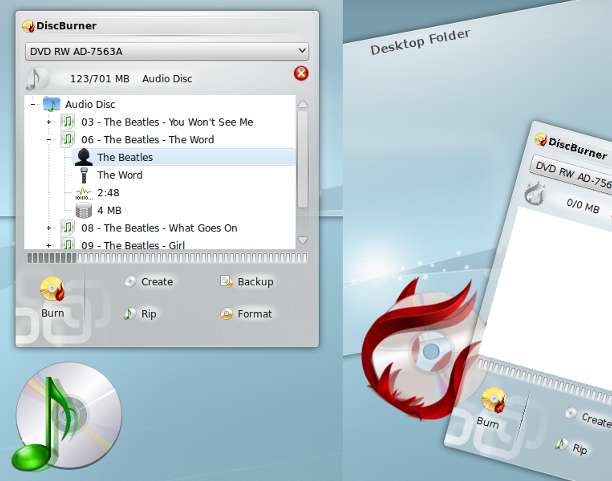Click the music note disc type icon

coord(38,78)
